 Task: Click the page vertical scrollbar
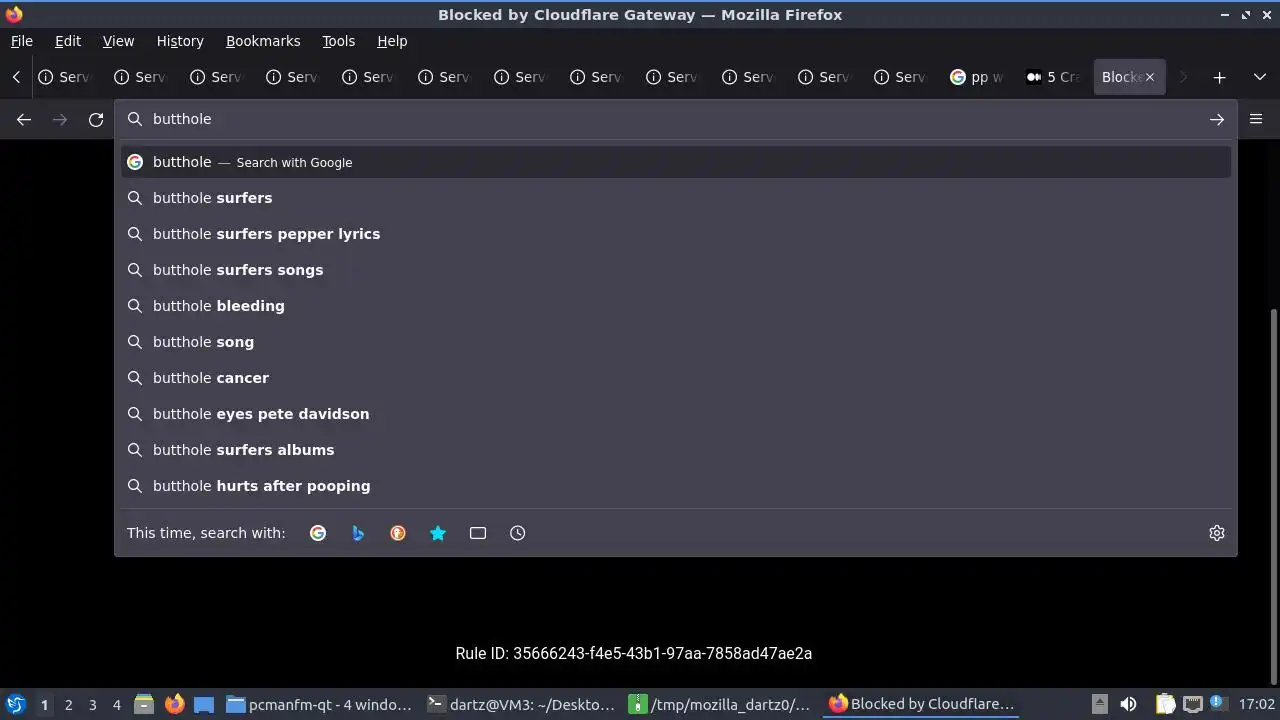pyautogui.click(x=1273, y=495)
